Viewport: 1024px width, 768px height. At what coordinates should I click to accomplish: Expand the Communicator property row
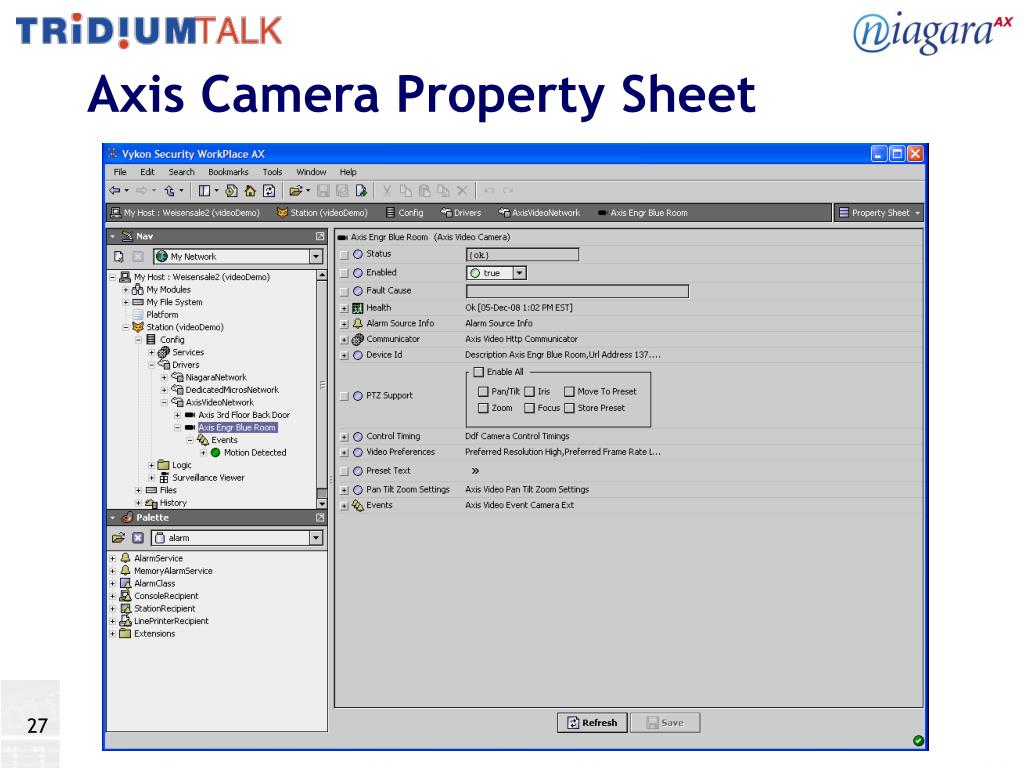344,340
